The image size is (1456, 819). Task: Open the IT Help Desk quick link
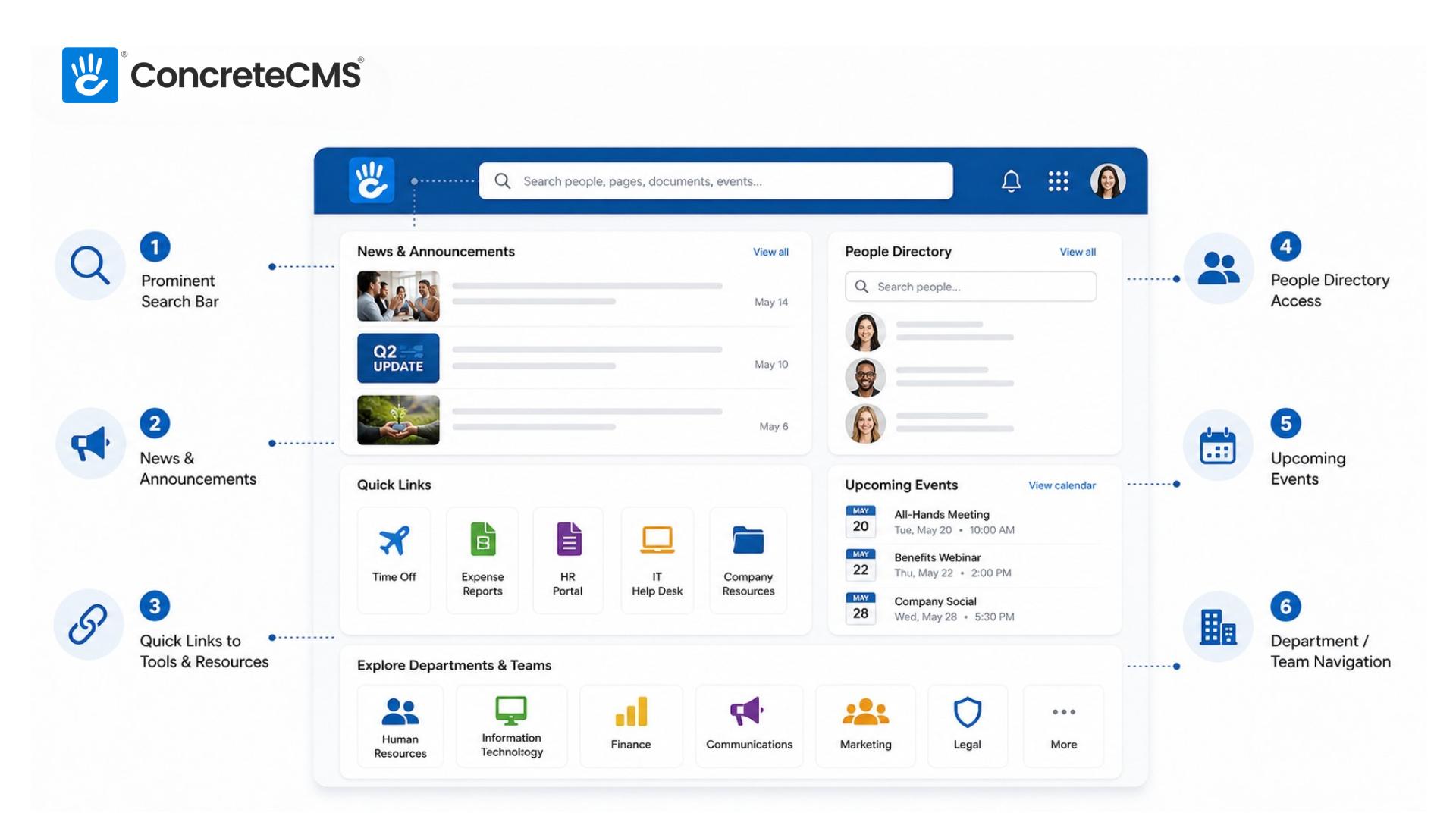point(657,560)
